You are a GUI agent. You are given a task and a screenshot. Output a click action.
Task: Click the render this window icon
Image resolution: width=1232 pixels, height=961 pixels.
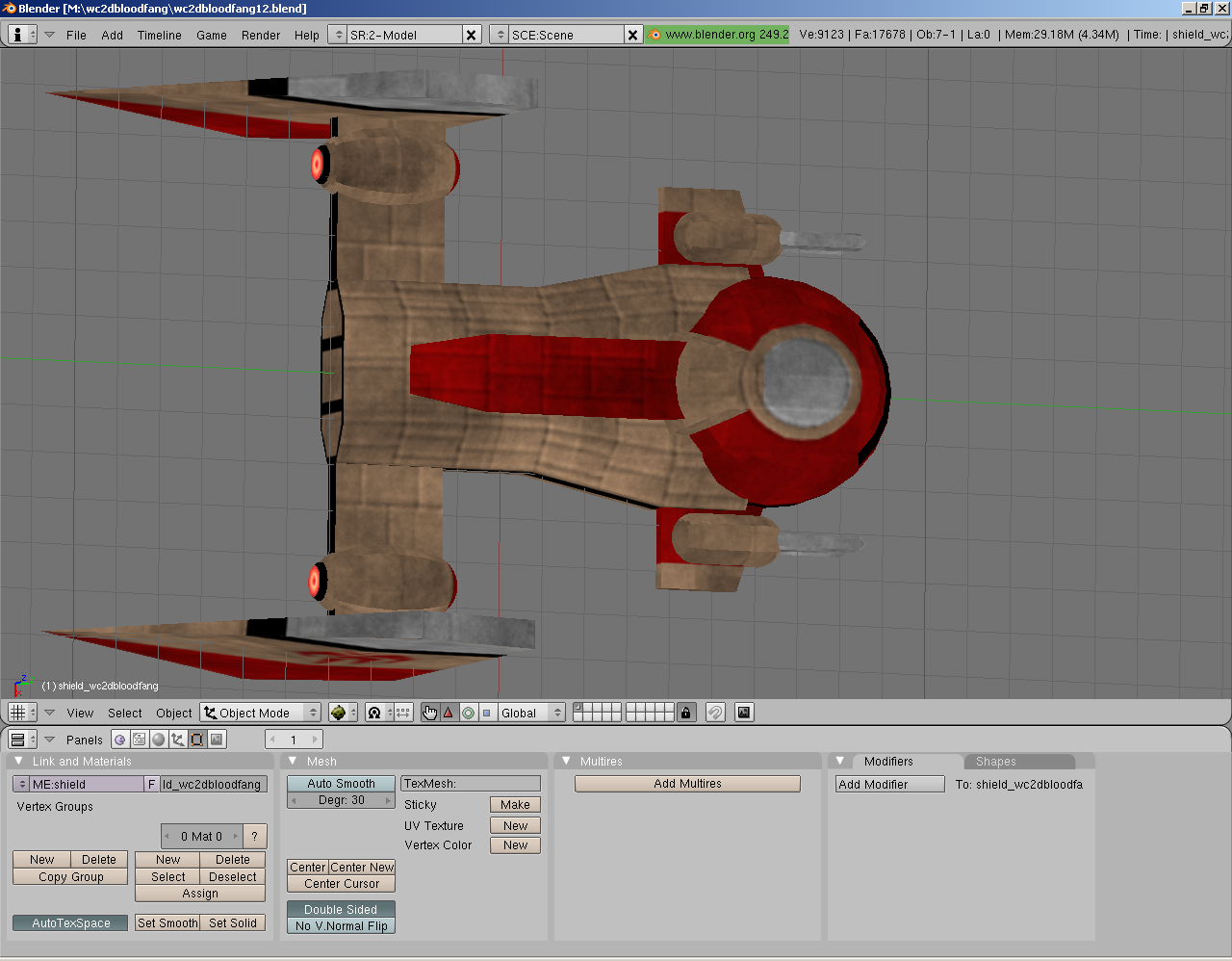pos(744,713)
